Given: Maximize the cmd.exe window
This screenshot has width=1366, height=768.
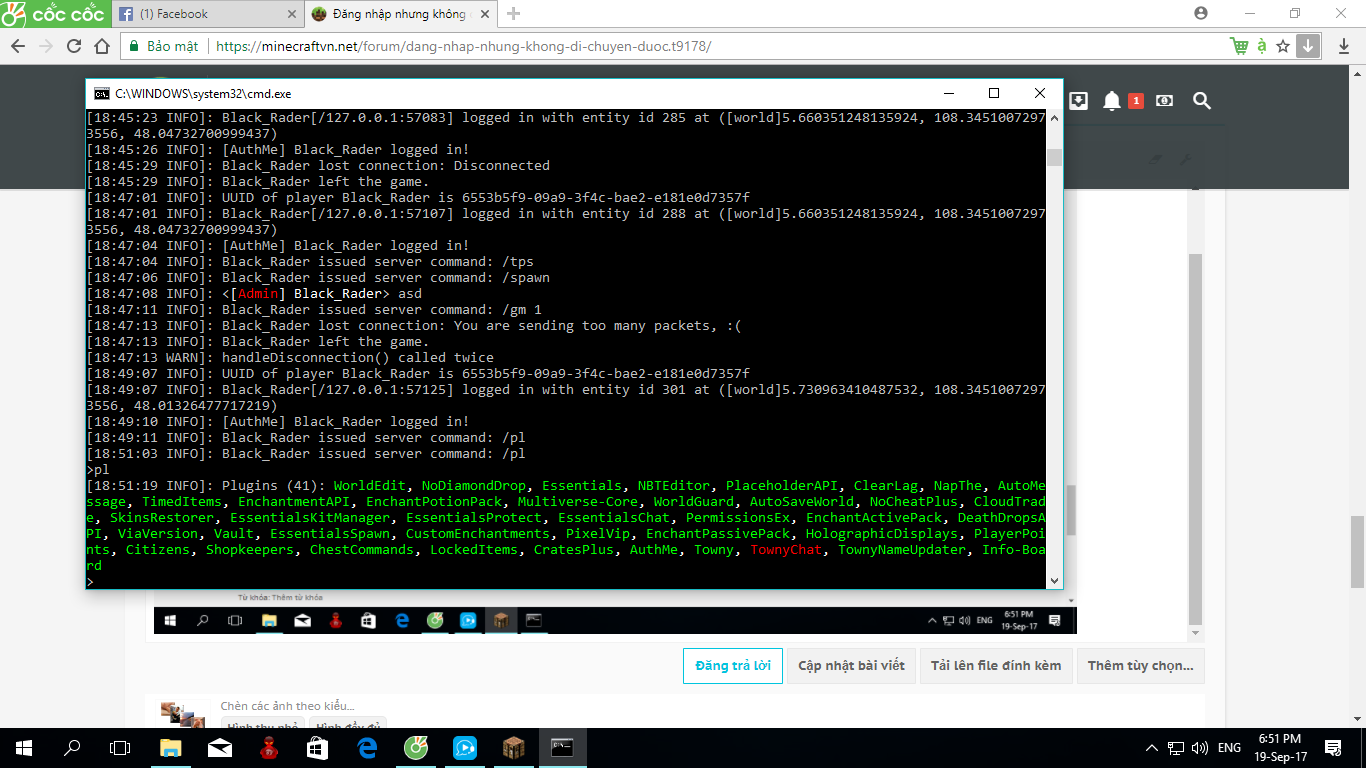Looking at the screenshot, I should point(993,93).
